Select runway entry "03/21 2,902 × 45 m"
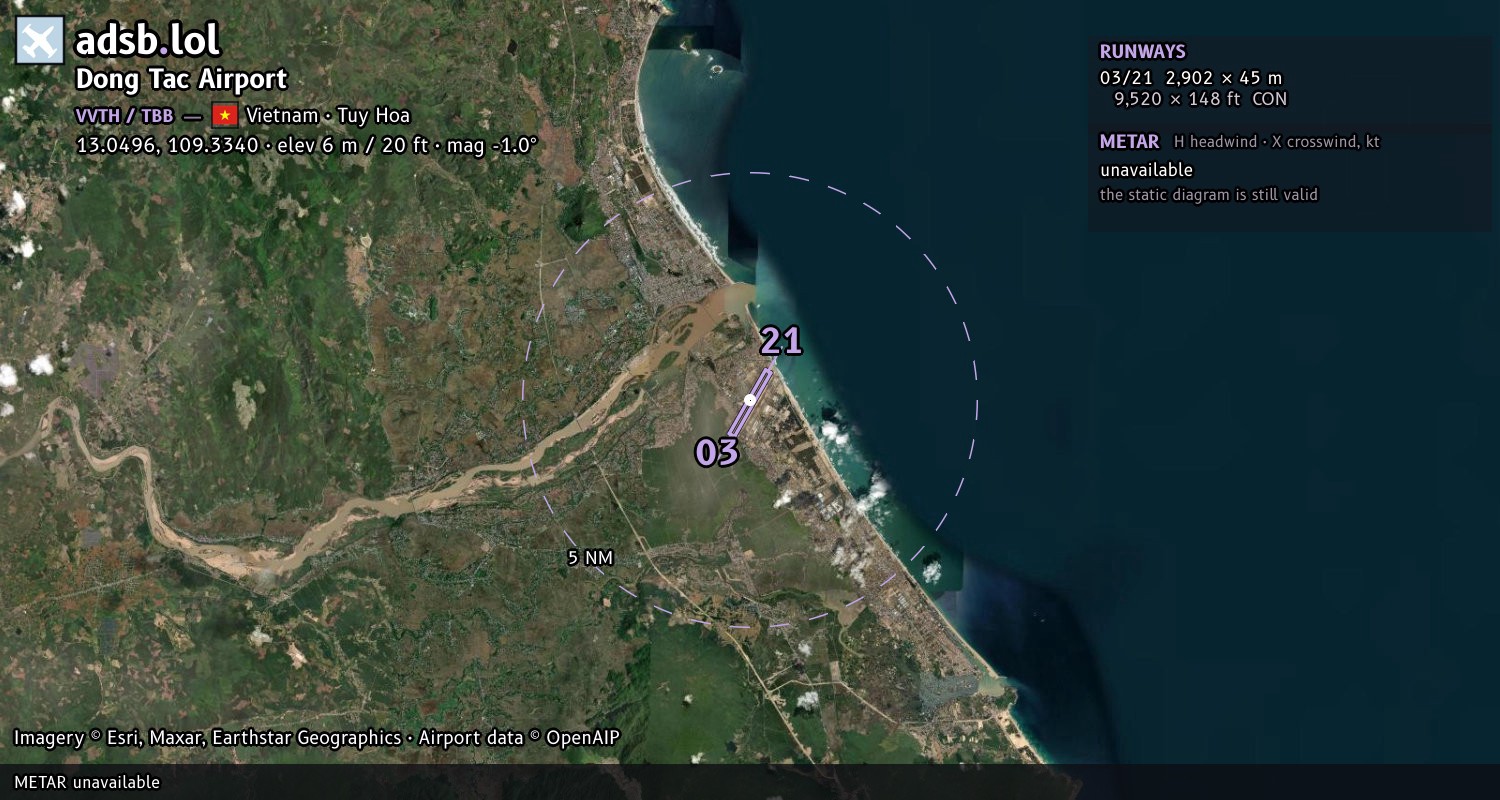Viewport: 1500px width, 800px height. pos(1191,78)
